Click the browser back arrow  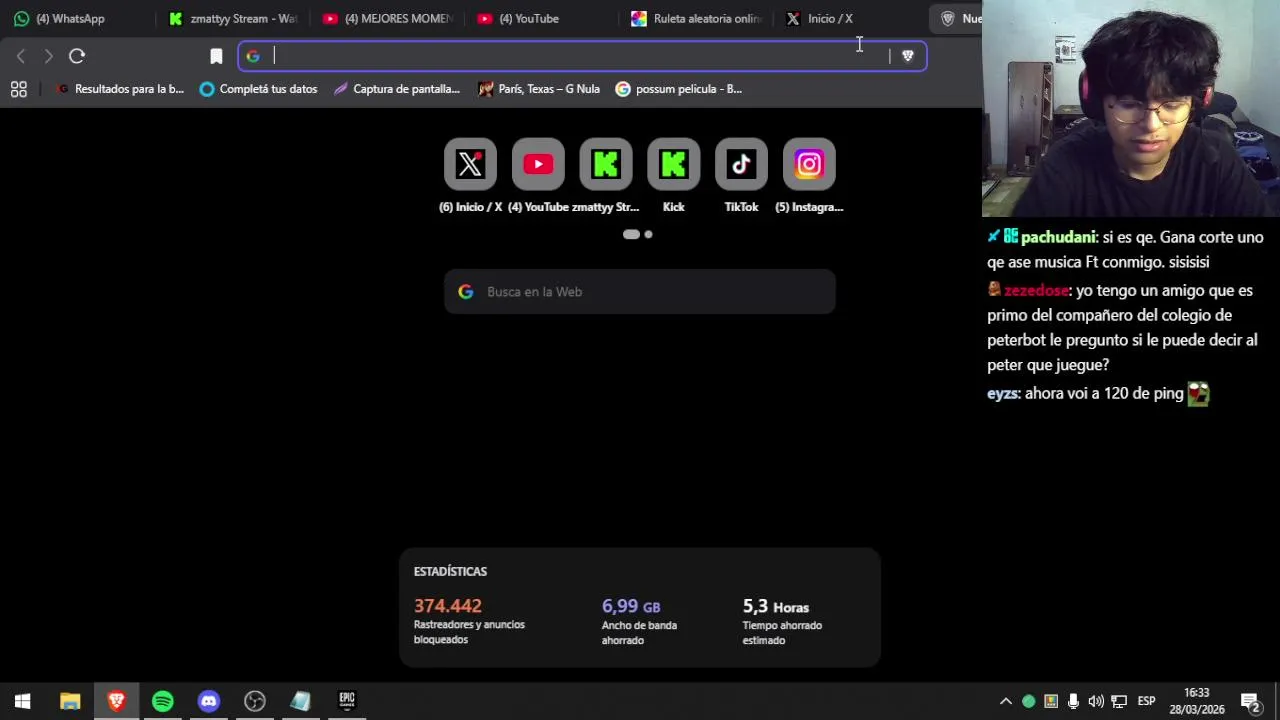21,56
